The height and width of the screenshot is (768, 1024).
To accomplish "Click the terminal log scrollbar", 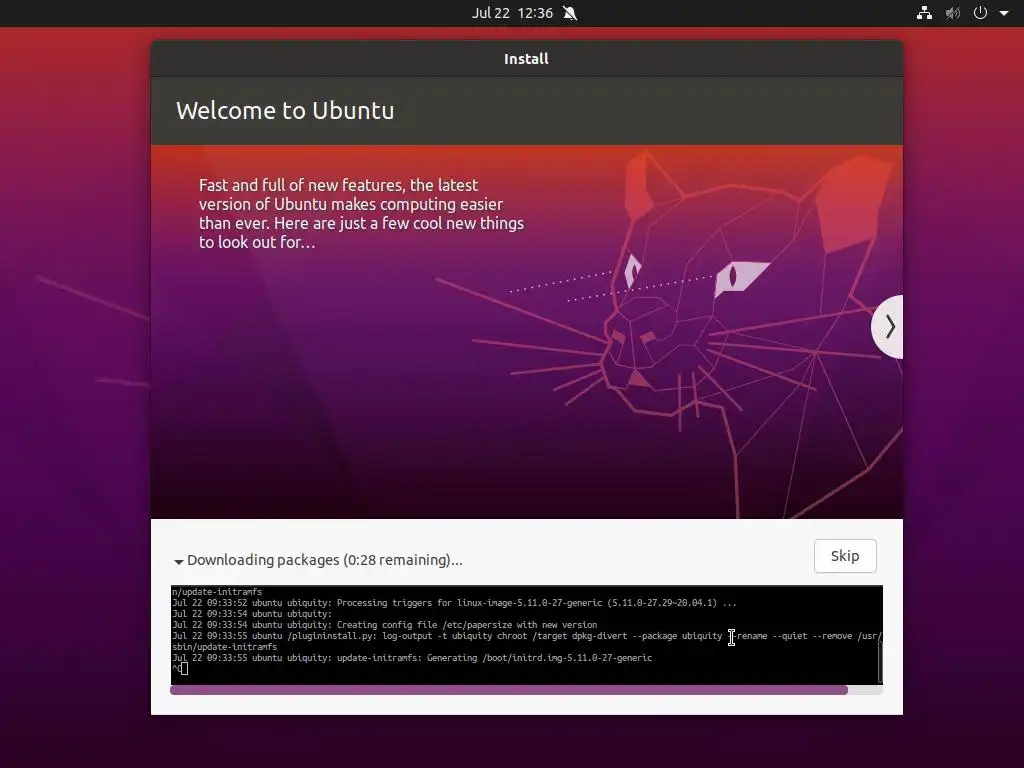I will click(880, 662).
